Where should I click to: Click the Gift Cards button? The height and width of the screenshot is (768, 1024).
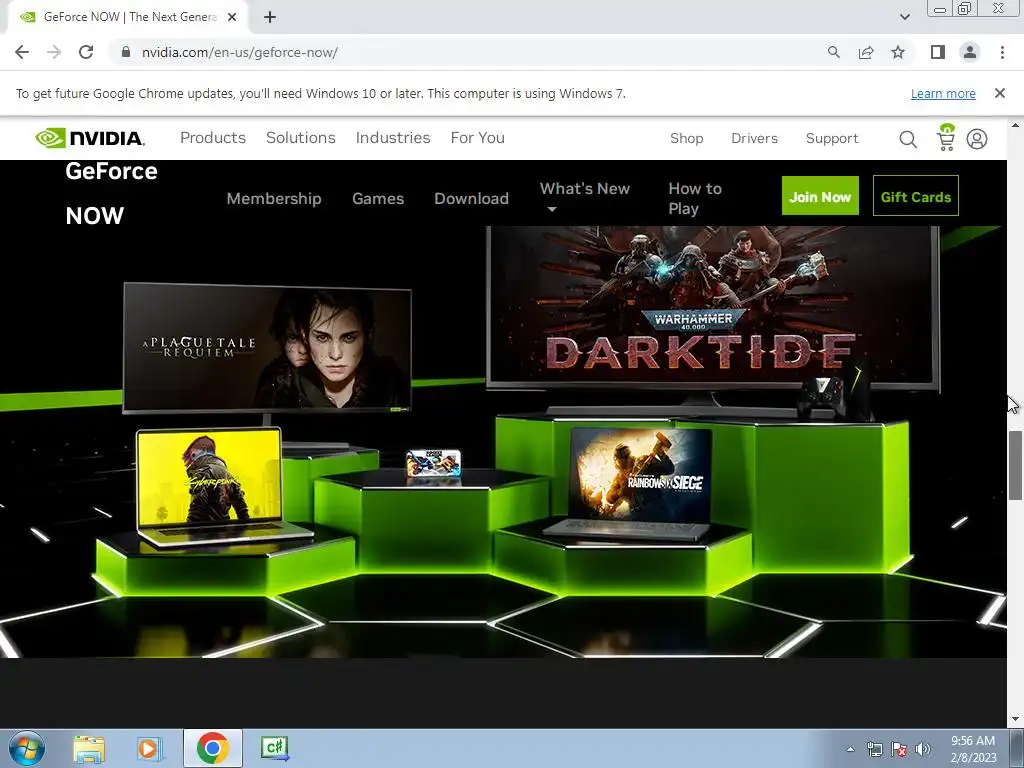click(916, 195)
